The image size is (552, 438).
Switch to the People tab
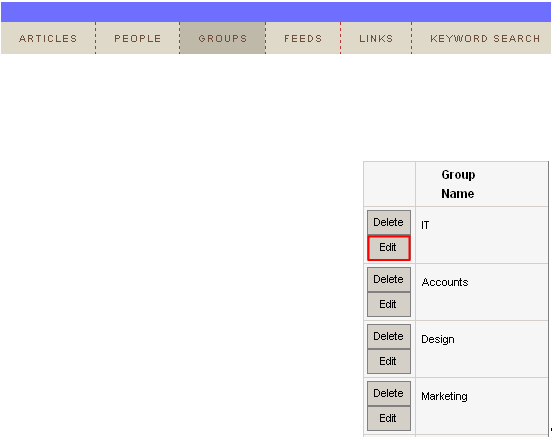pos(138,38)
